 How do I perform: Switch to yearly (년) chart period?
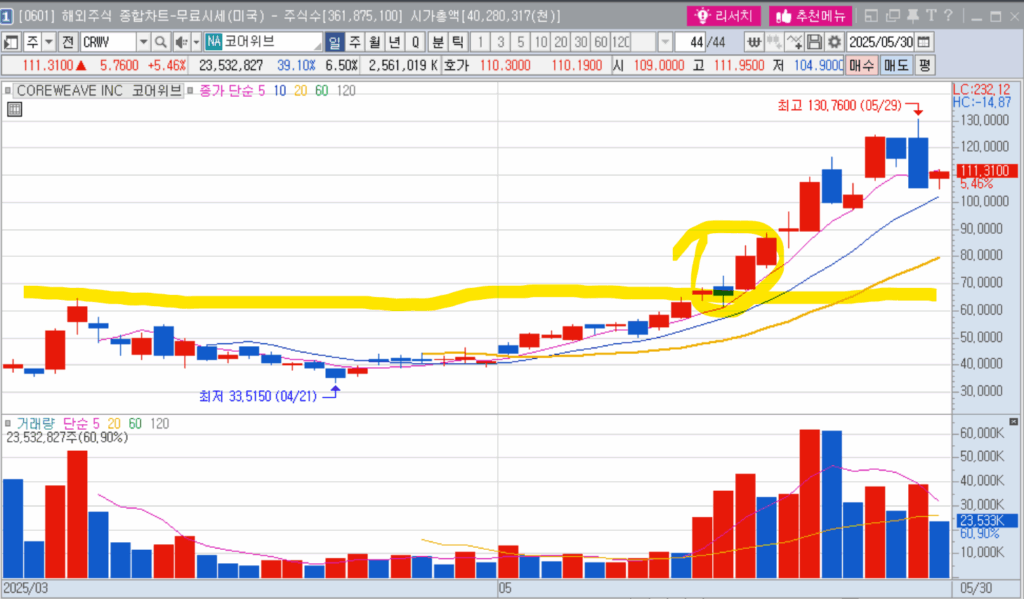394,42
